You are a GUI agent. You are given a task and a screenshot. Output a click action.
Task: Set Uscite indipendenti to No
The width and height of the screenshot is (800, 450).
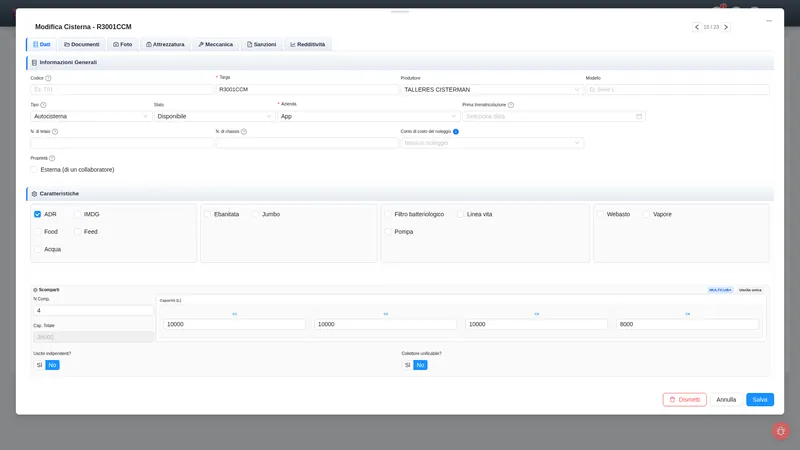pyautogui.click(x=52, y=365)
